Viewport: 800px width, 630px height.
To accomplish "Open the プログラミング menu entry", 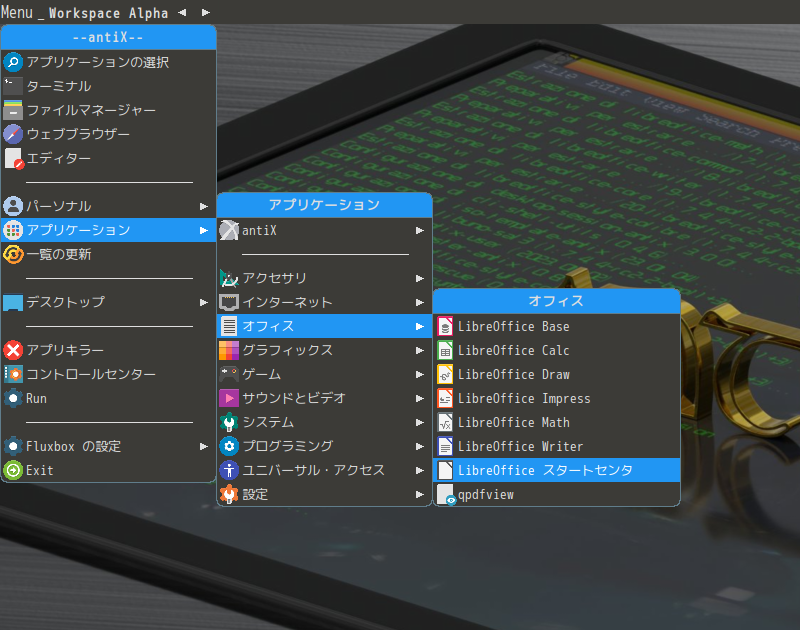I will pos(325,446).
